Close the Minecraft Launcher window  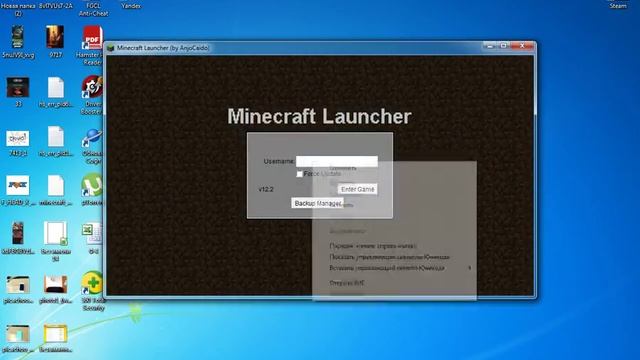pyautogui.click(x=522, y=46)
